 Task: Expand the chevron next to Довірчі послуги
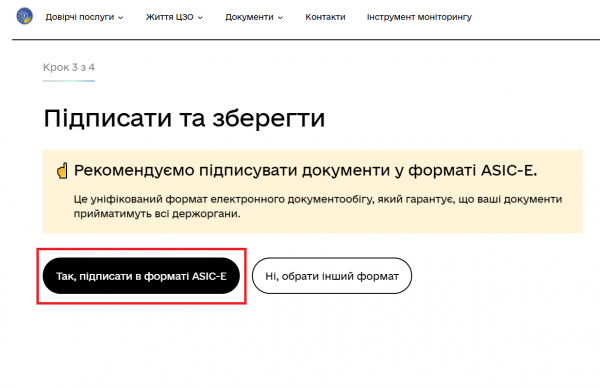[121, 18]
